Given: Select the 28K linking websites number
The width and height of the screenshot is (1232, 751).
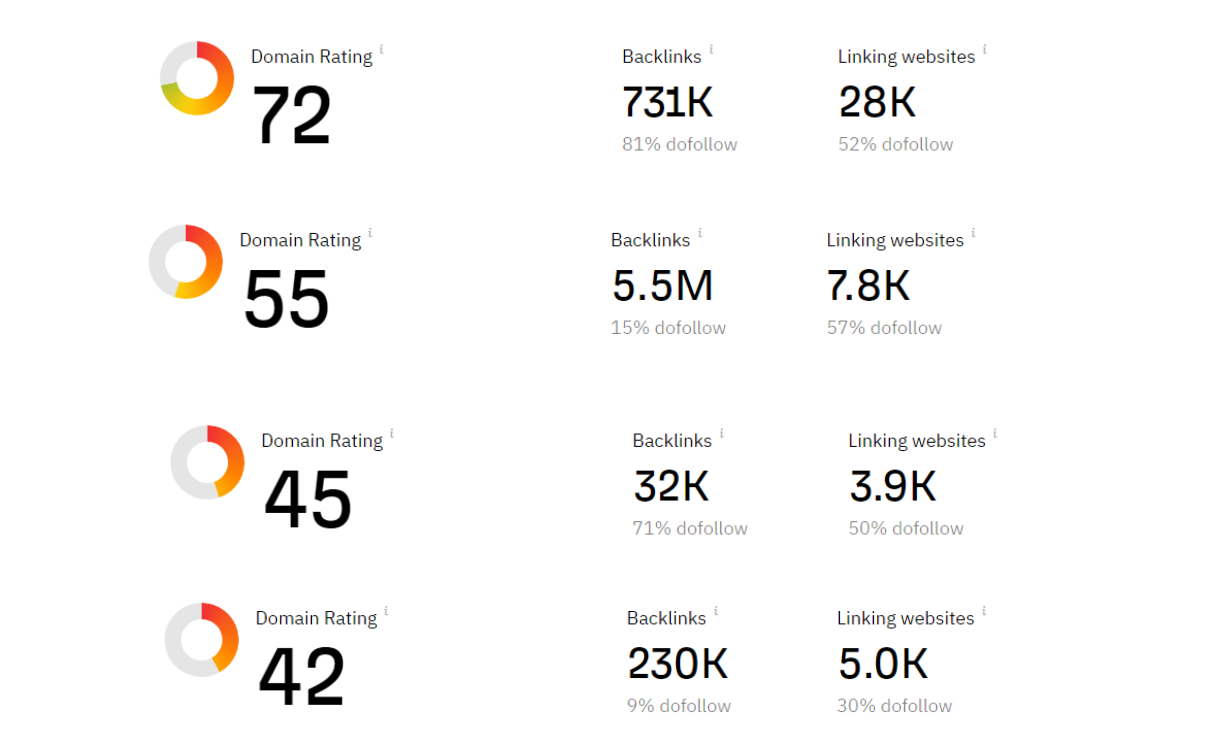Looking at the screenshot, I should point(877,102).
